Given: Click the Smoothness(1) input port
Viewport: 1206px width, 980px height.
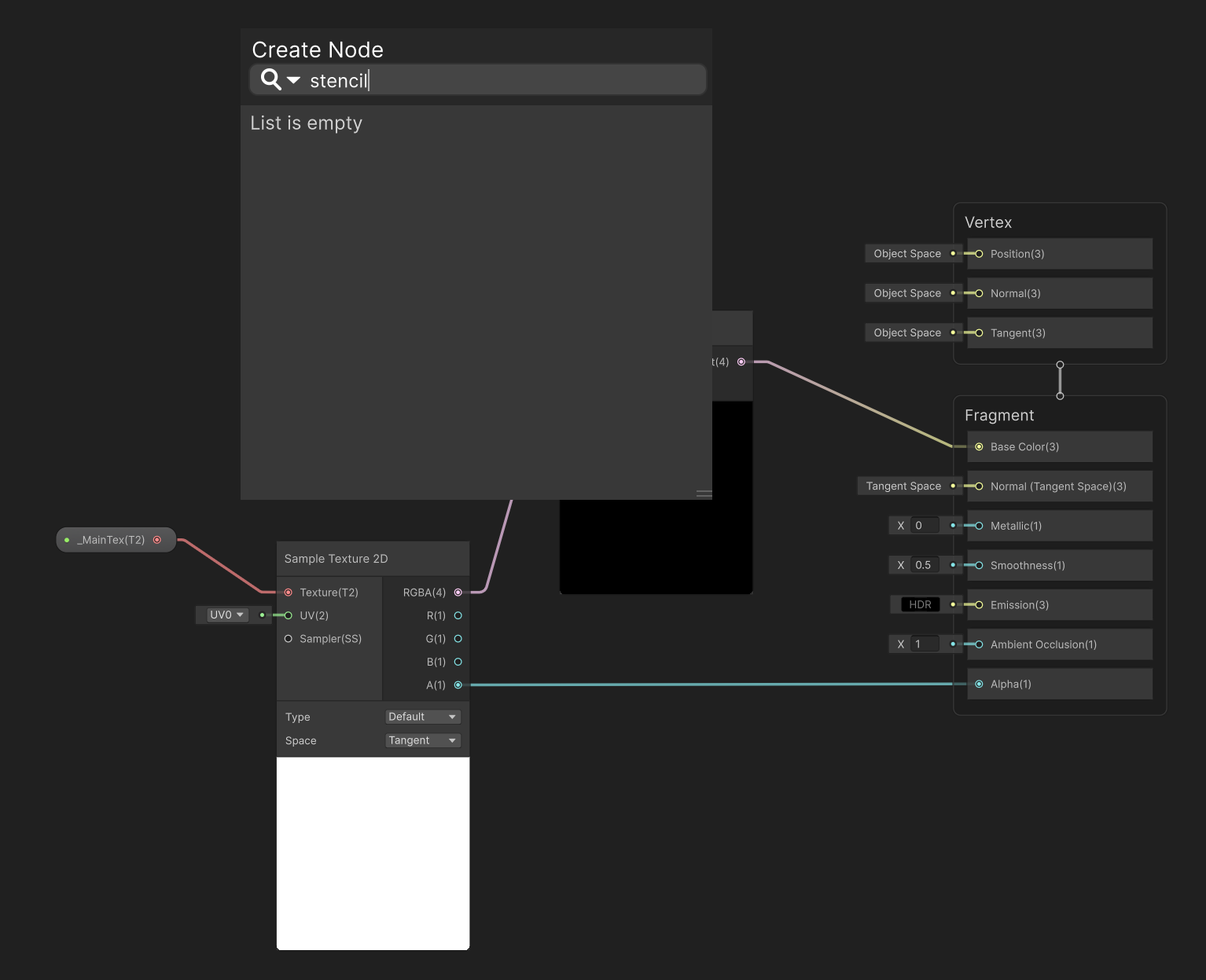Looking at the screenshot, I should click(x=979, y=565).
